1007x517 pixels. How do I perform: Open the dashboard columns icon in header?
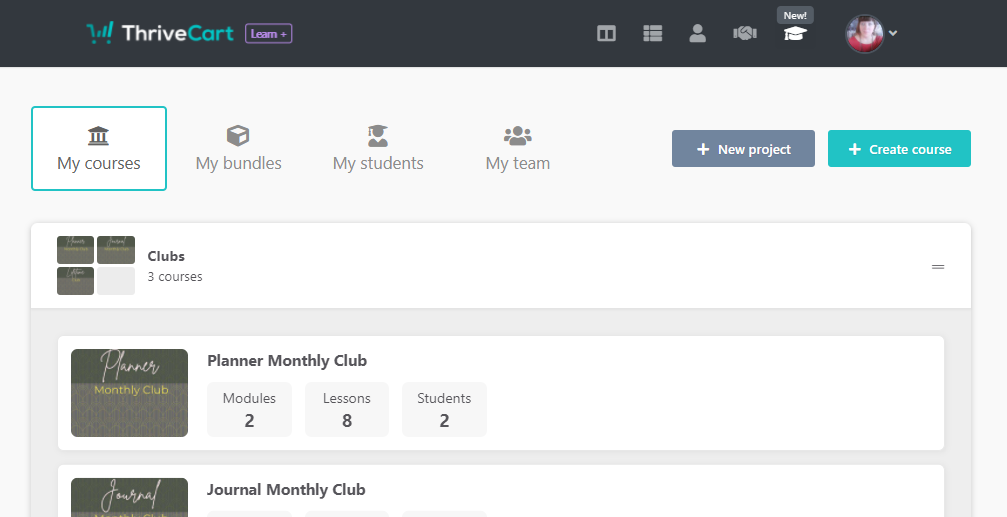[x=606, y=33]
